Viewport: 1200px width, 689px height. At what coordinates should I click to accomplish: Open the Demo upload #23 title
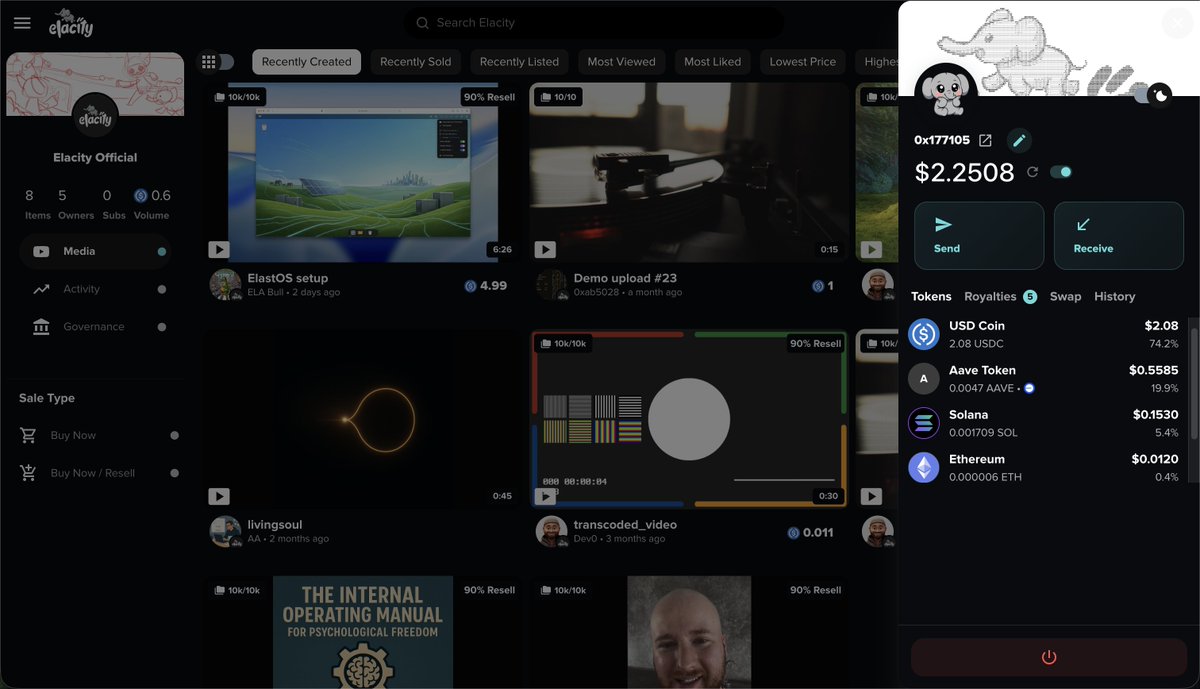click(625, 278)
